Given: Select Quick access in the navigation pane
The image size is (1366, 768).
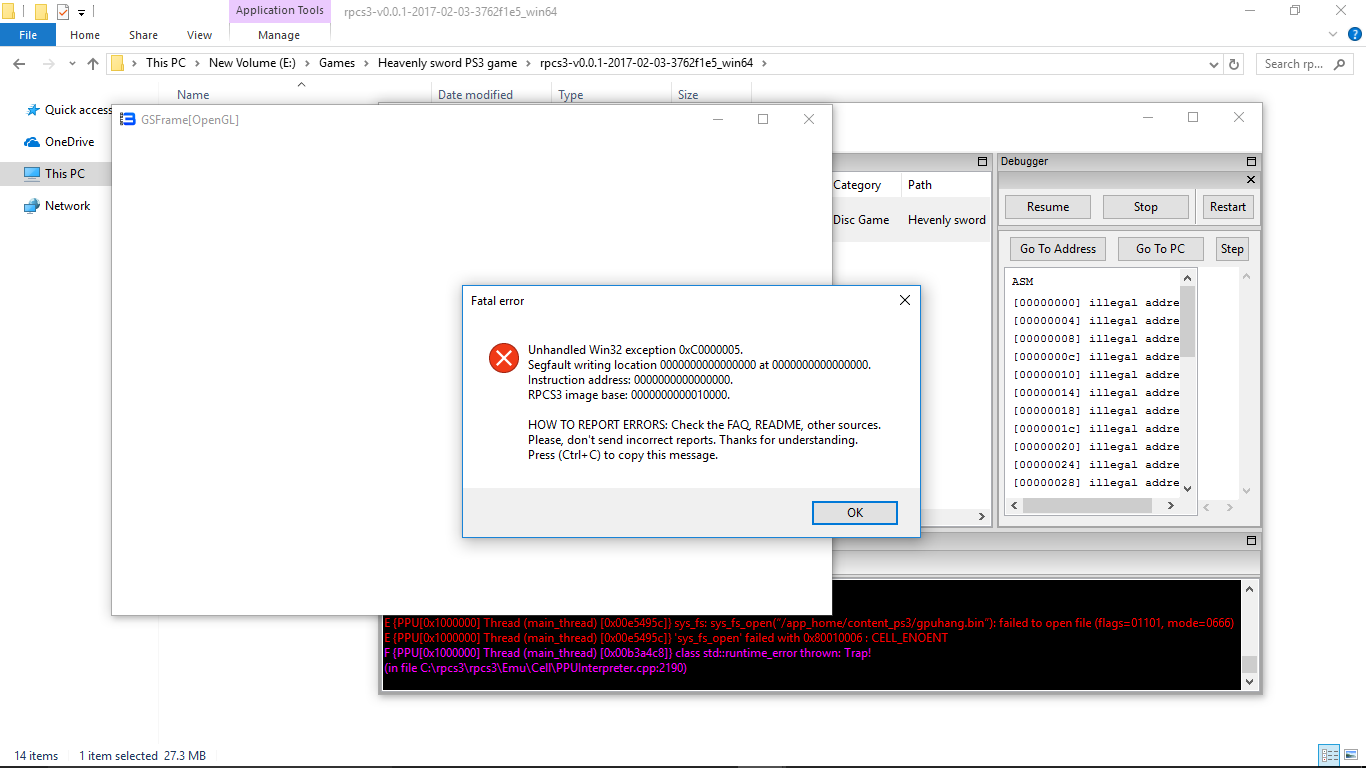Looking at the screenshot, I should 69,110.
